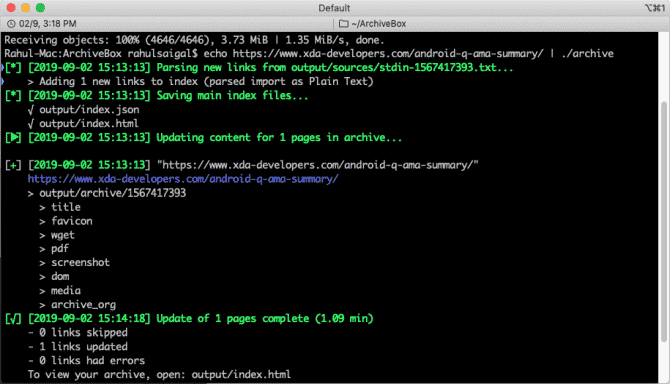
Task: Click 'Updating content for 1 pages' line
Action: click(203, 138)
